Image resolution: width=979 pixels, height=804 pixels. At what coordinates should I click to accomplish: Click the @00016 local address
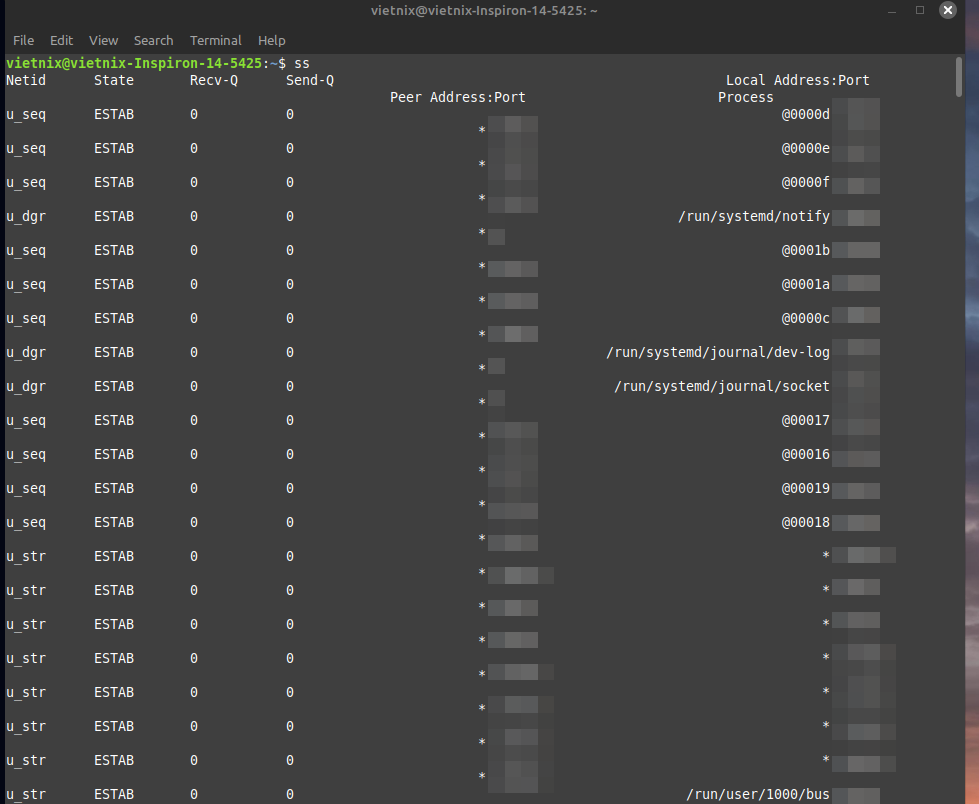(805, 454)
